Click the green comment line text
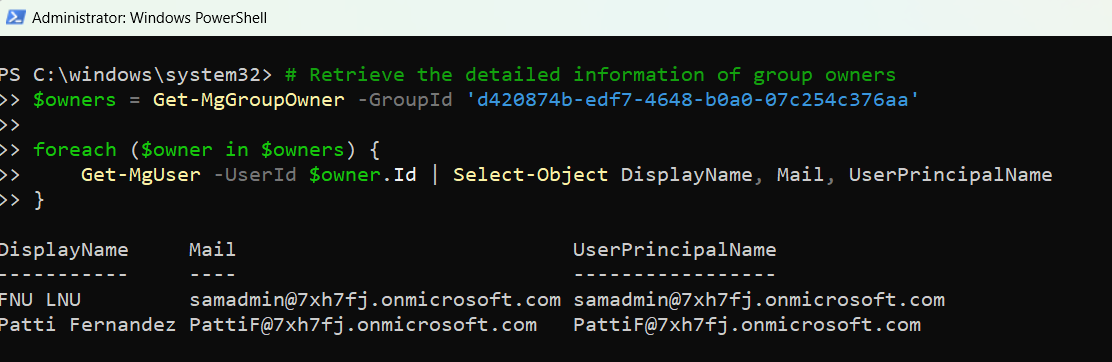Viewport: 1112px width, 362px height. [591, 75]
